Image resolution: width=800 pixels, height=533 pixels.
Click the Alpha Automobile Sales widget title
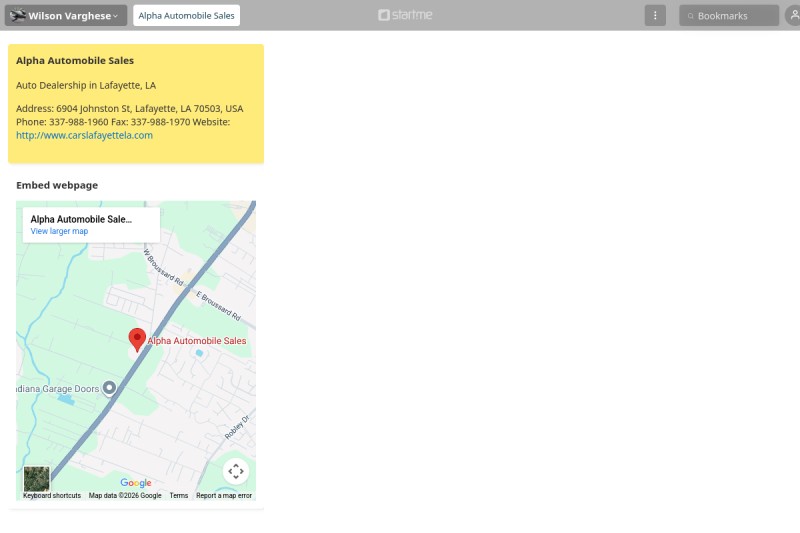pos(75,60)
